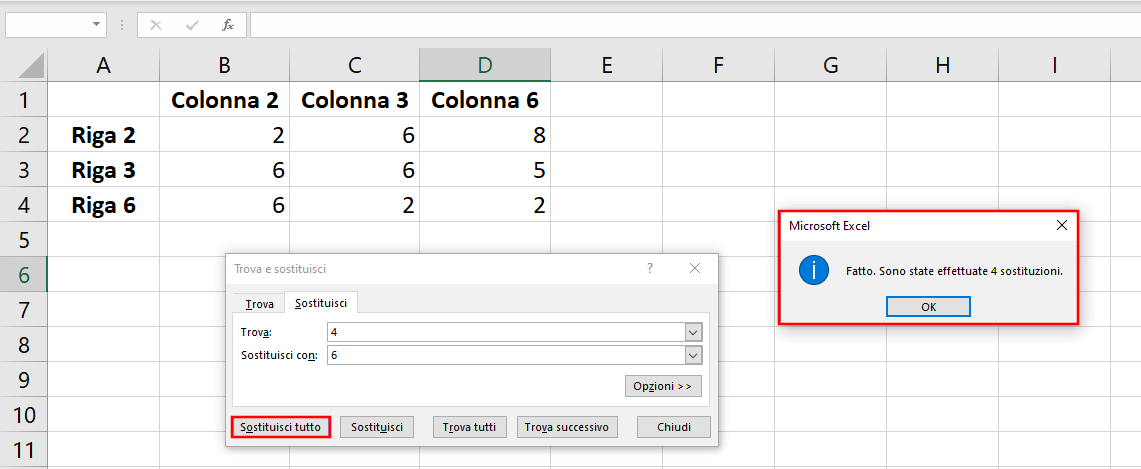This screenshot has width=1141, height=469.
Task: Select the Sostituisci tab
Action: tap(321, 302)
